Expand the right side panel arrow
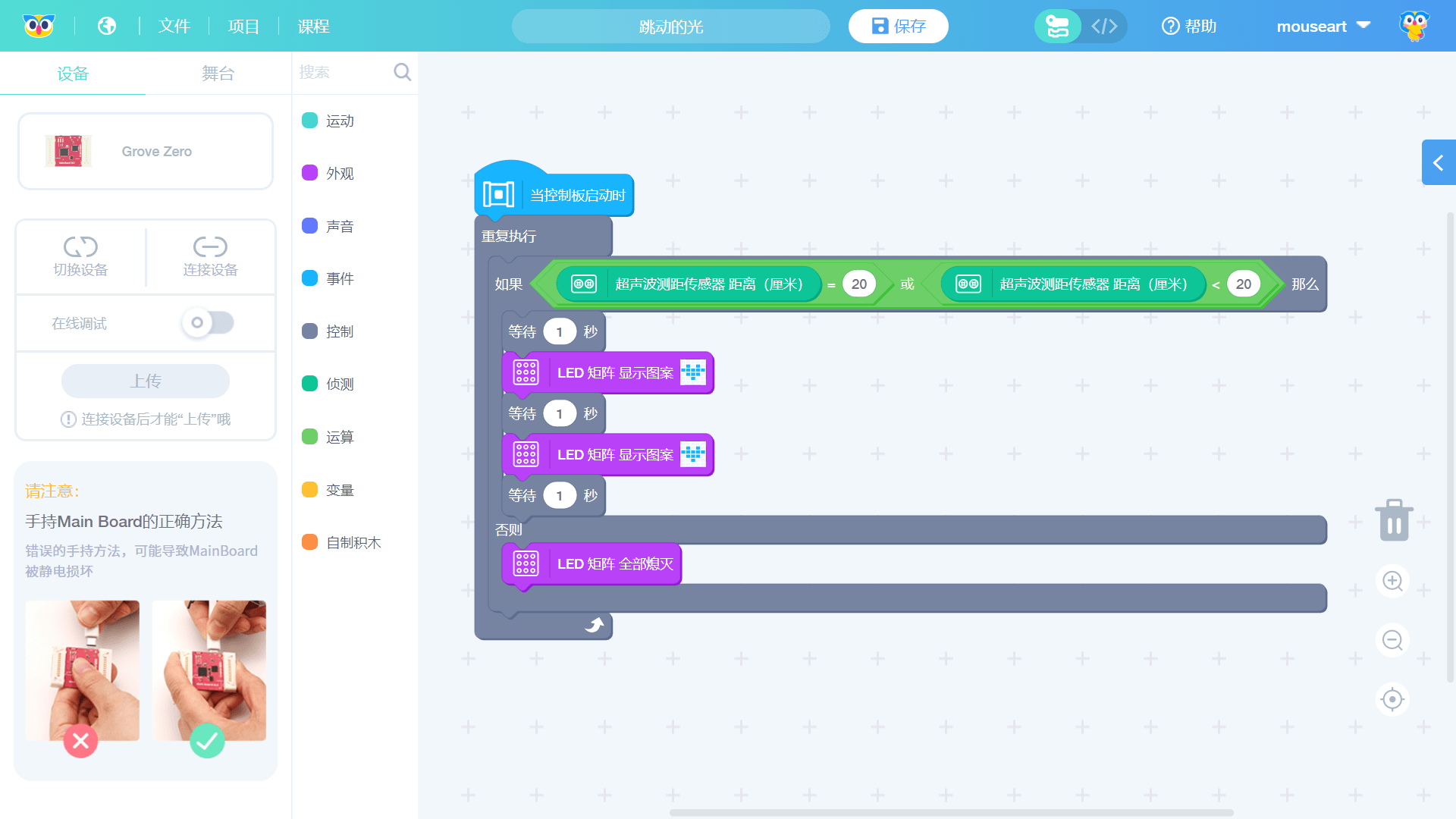1456x819 pixels. [1438, 162]
